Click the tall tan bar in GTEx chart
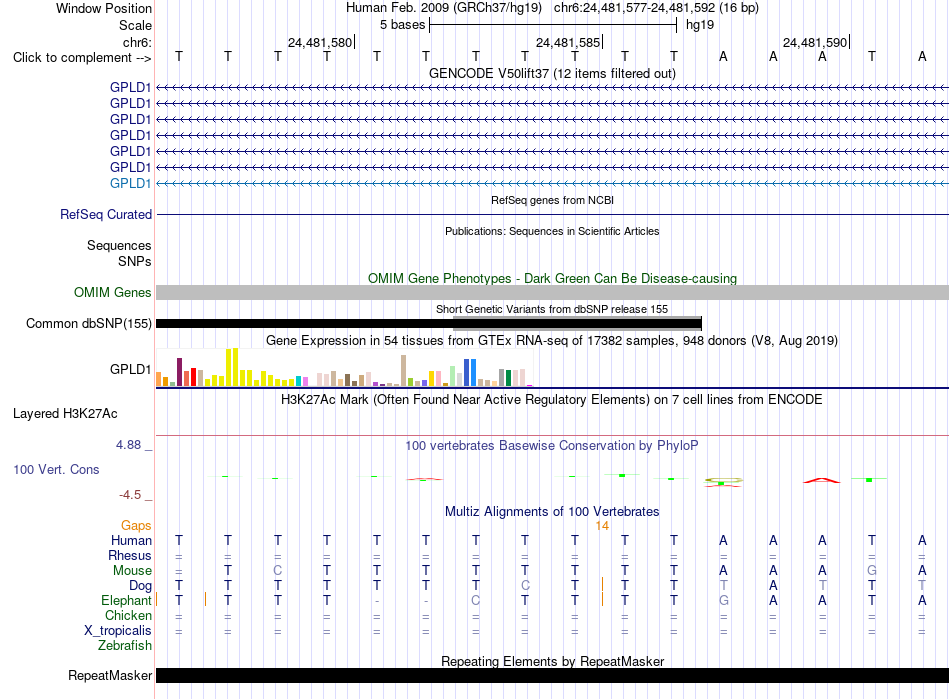Image resolution: width=950 pixels, height=699 pixels. point(404,371)
